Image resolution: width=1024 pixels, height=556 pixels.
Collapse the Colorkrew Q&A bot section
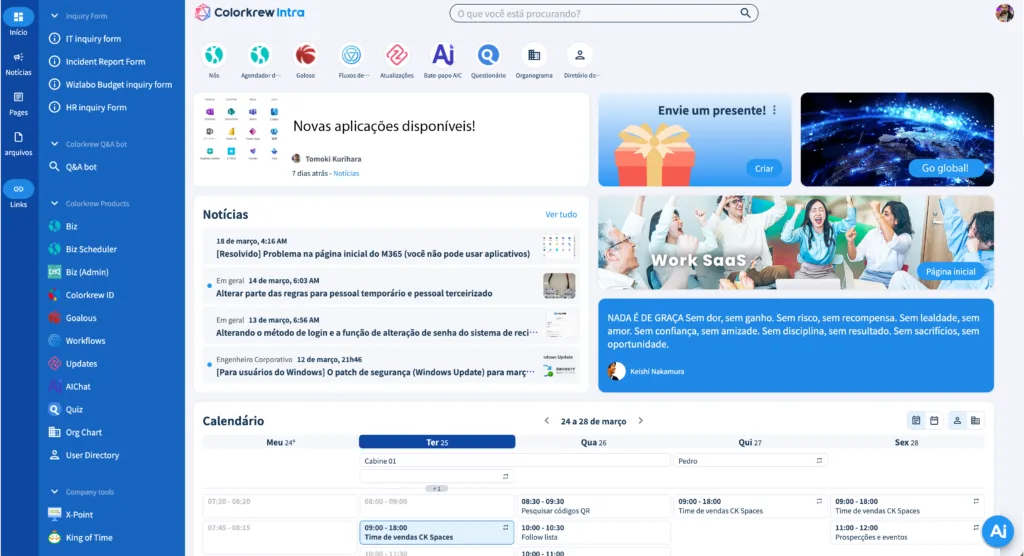click(54, 144)
